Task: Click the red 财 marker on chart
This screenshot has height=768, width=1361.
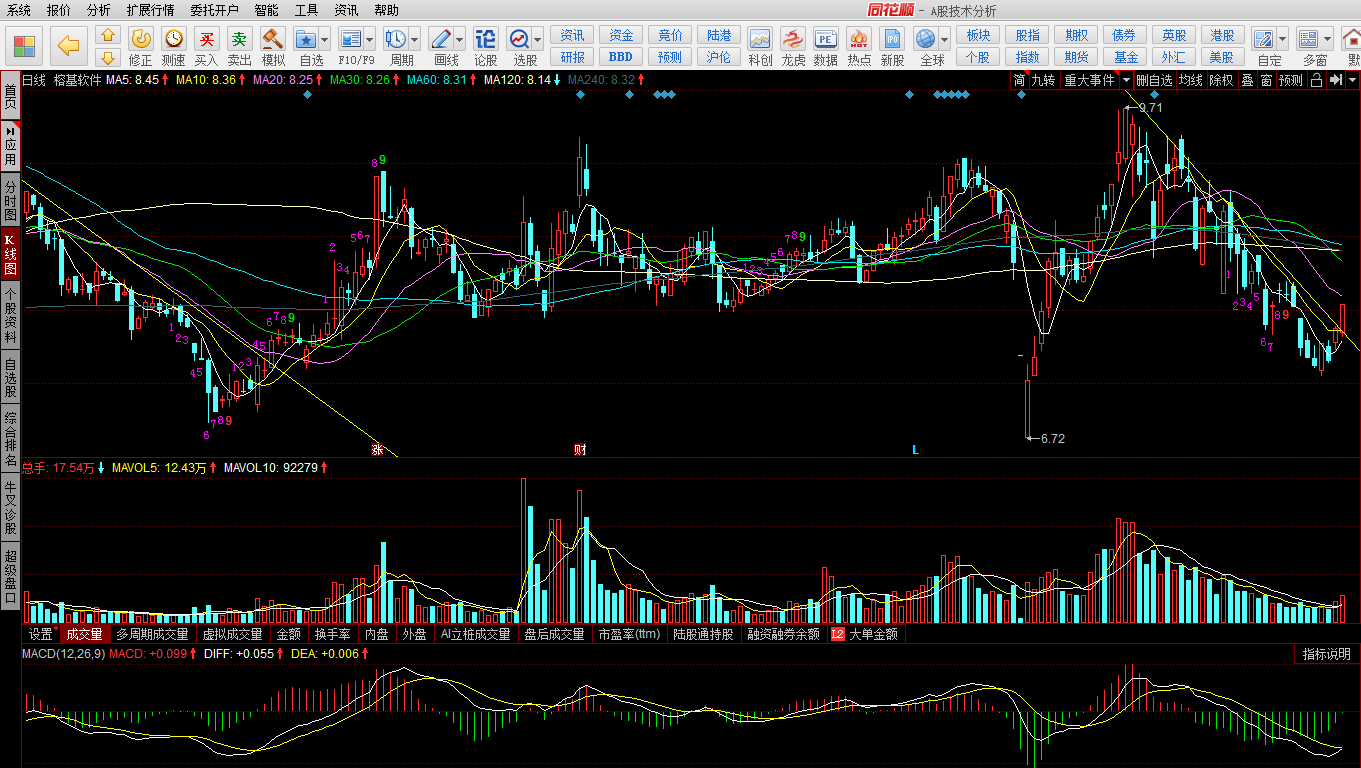Action: (x=580, y=449)
